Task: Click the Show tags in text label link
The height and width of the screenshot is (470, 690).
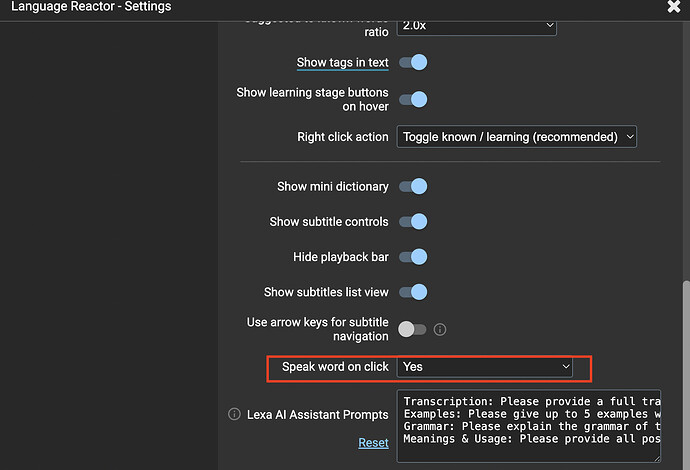Action: [x=342, y=62]
